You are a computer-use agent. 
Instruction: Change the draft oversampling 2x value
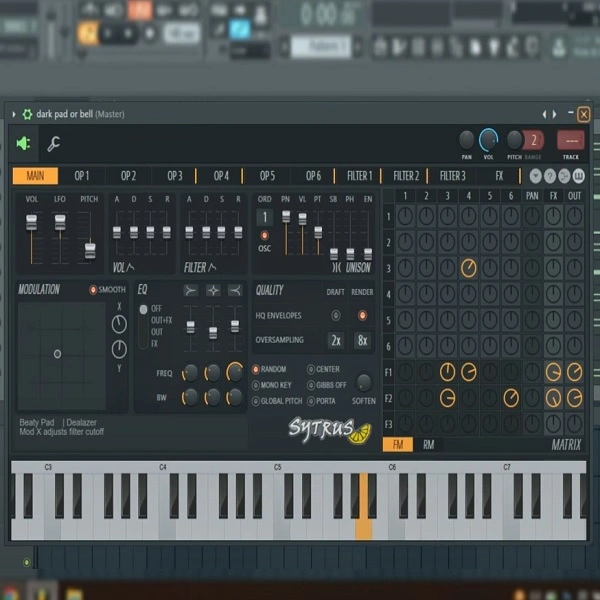pos(336,340)
